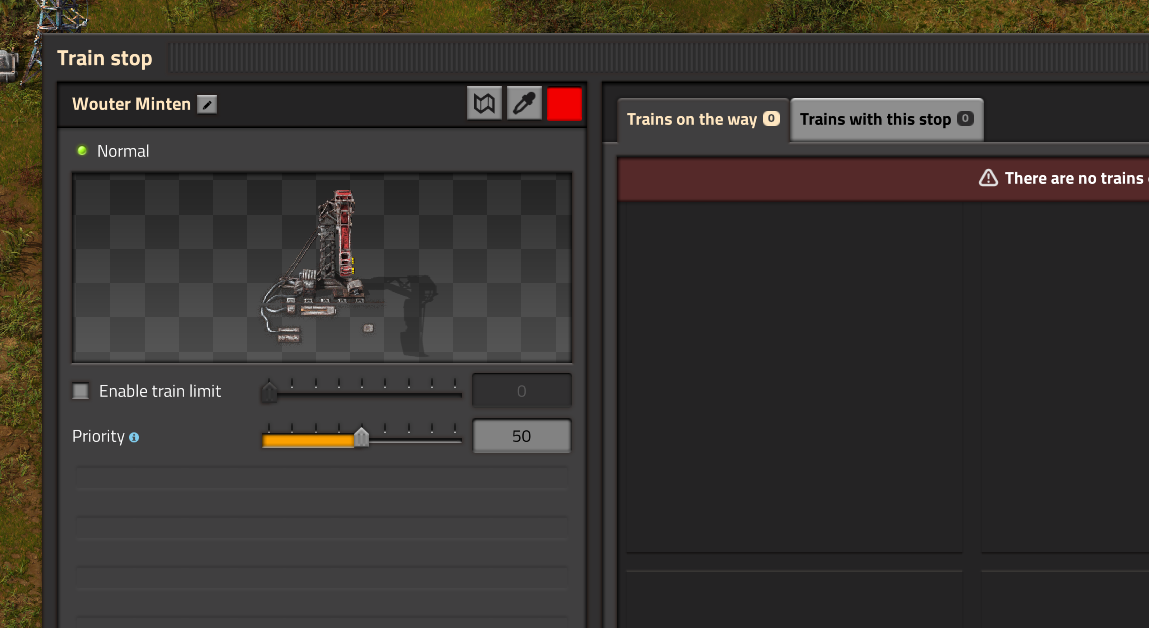Viewport: 1149px width, 628px height.
Task: Show the Priority info tooltip icon
Action: 134,437
